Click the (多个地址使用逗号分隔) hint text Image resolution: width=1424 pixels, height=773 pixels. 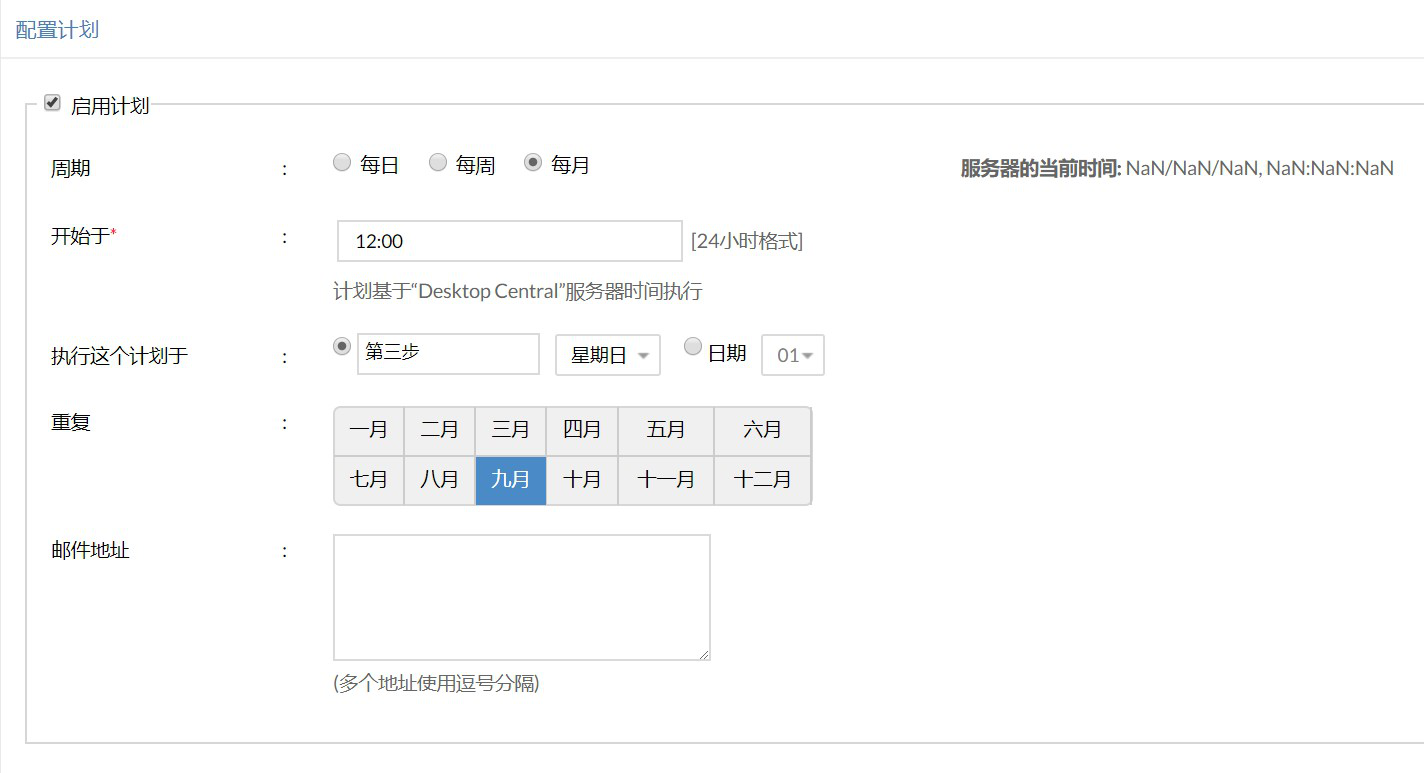(x=436, y=684)
